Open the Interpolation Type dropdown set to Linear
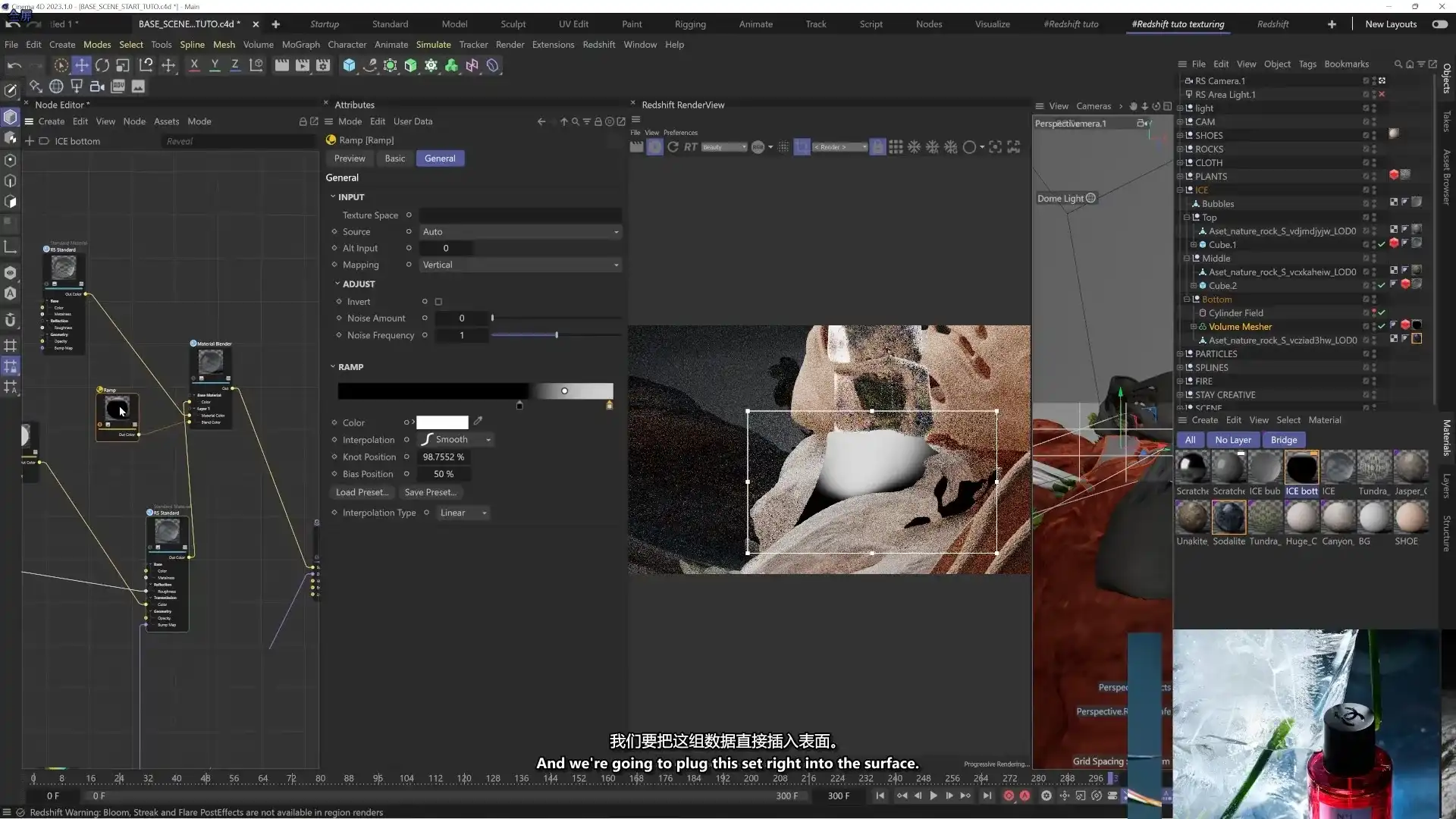1456x819 pixels. (463, 513)
